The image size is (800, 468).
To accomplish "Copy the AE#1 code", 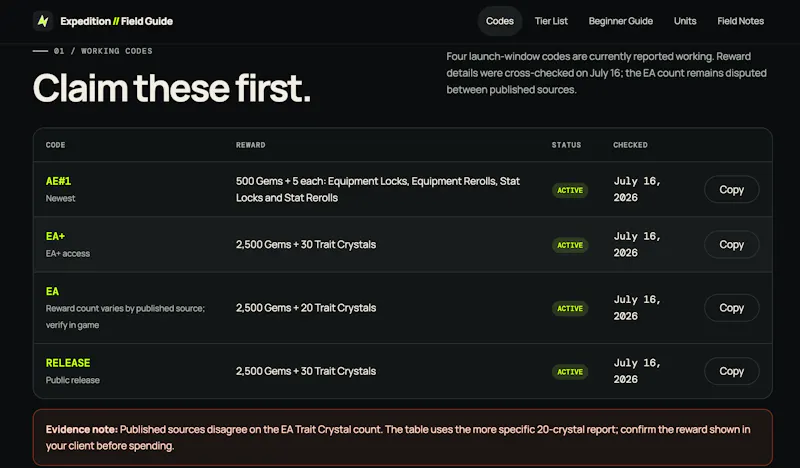I will (x=731, y=189).
